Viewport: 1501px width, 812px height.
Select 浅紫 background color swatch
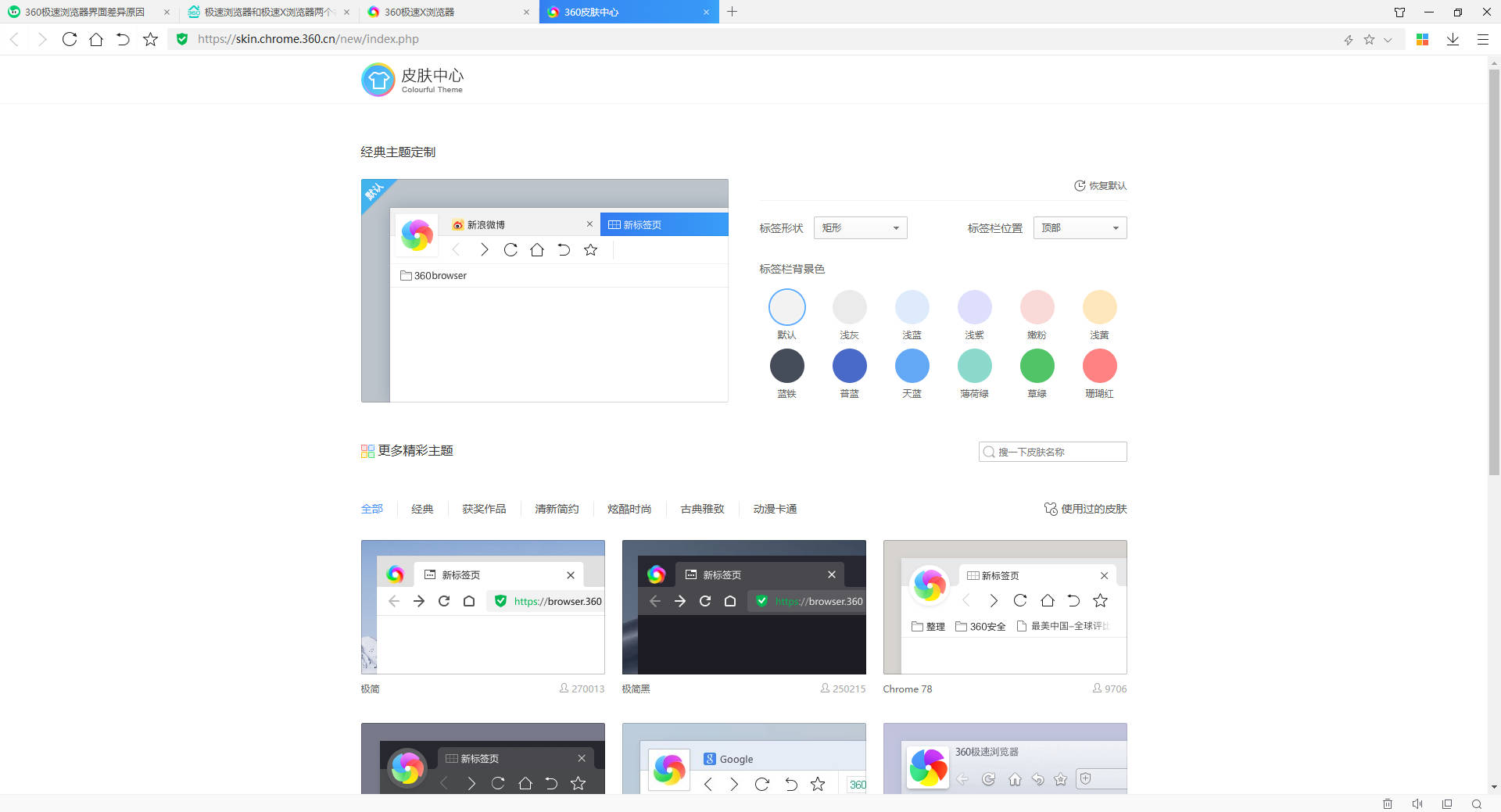pos(975,307)
